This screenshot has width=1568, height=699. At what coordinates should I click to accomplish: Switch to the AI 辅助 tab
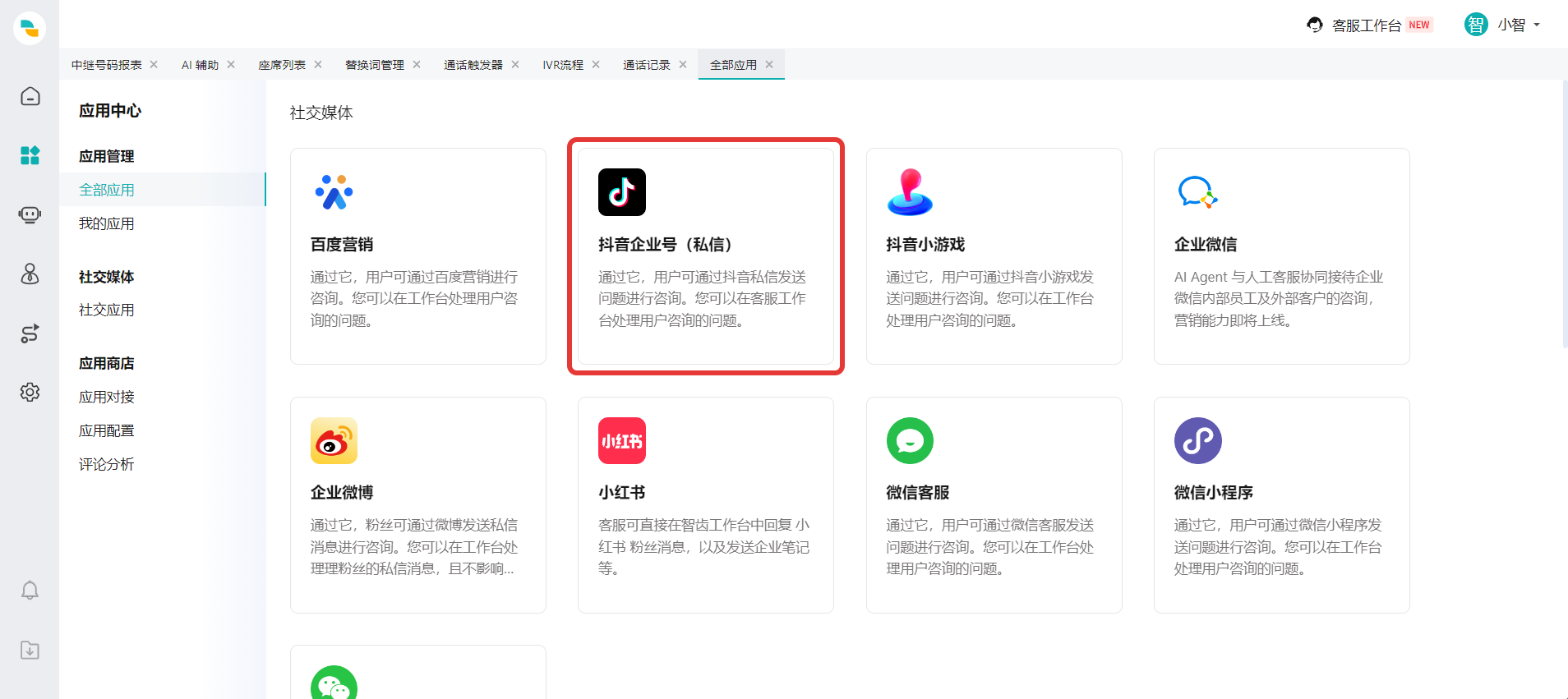(199, 64)
